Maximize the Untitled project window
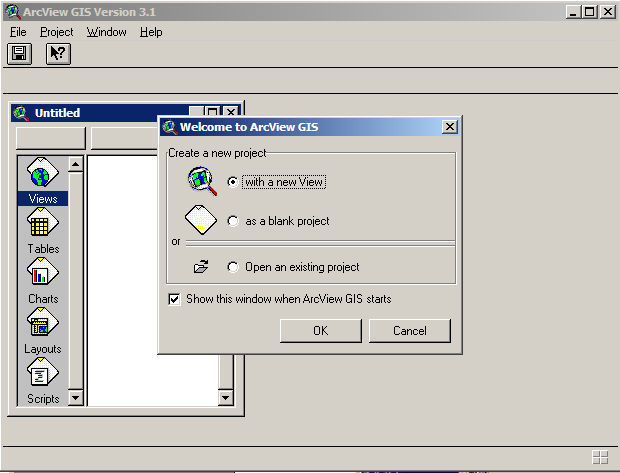The width and height of the screenshot is (620, 473). pos(213,112)
